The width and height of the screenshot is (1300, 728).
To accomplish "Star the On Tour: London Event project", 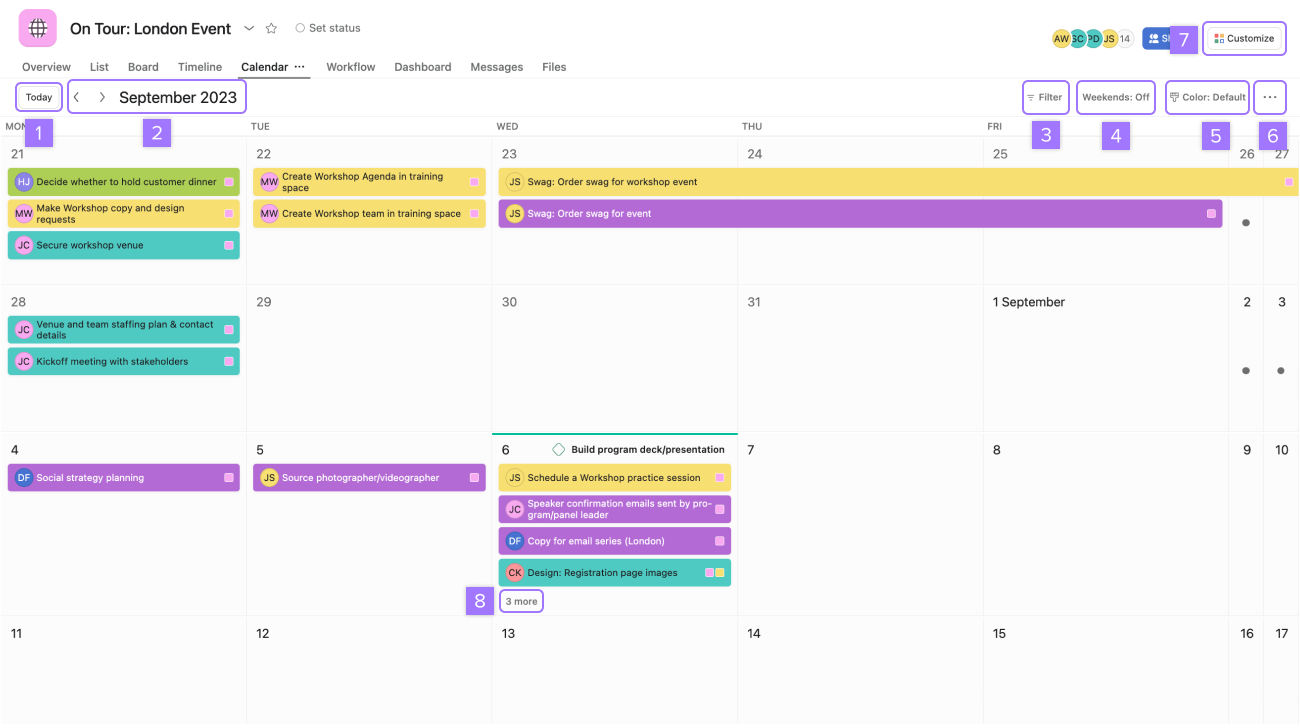I will [x=270, y=28].
